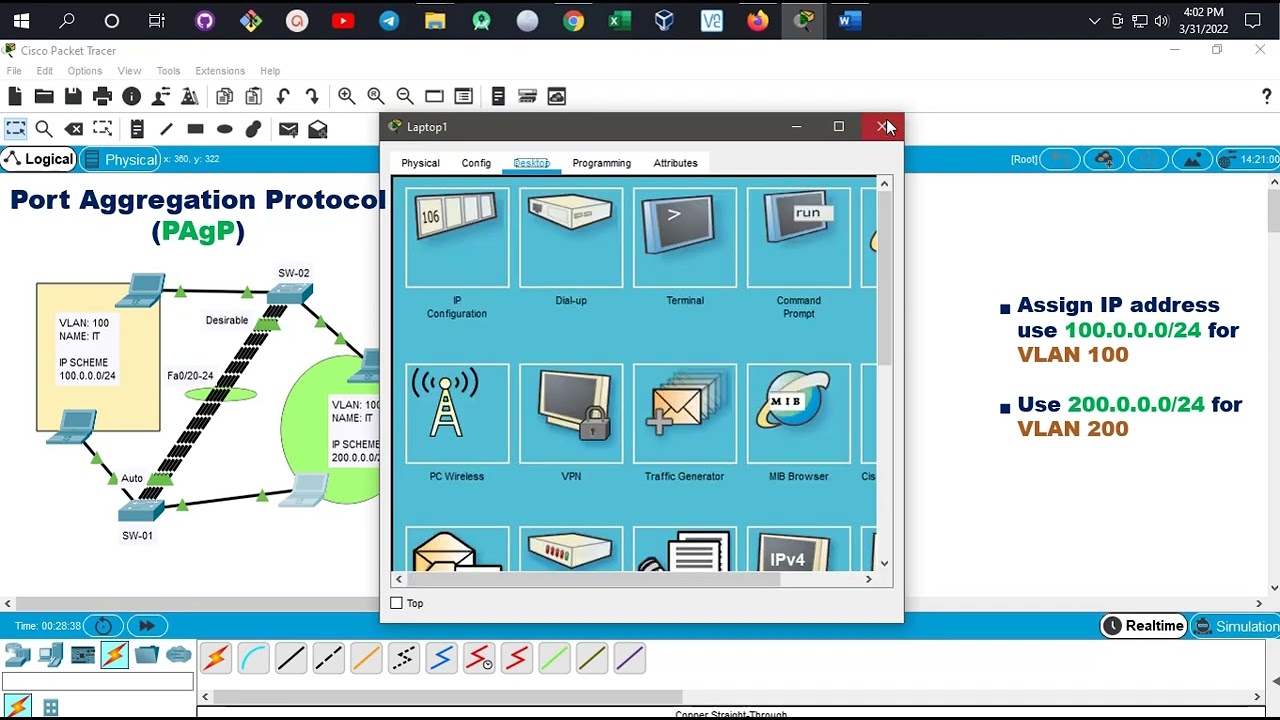Select the Network Devices category

18,655
